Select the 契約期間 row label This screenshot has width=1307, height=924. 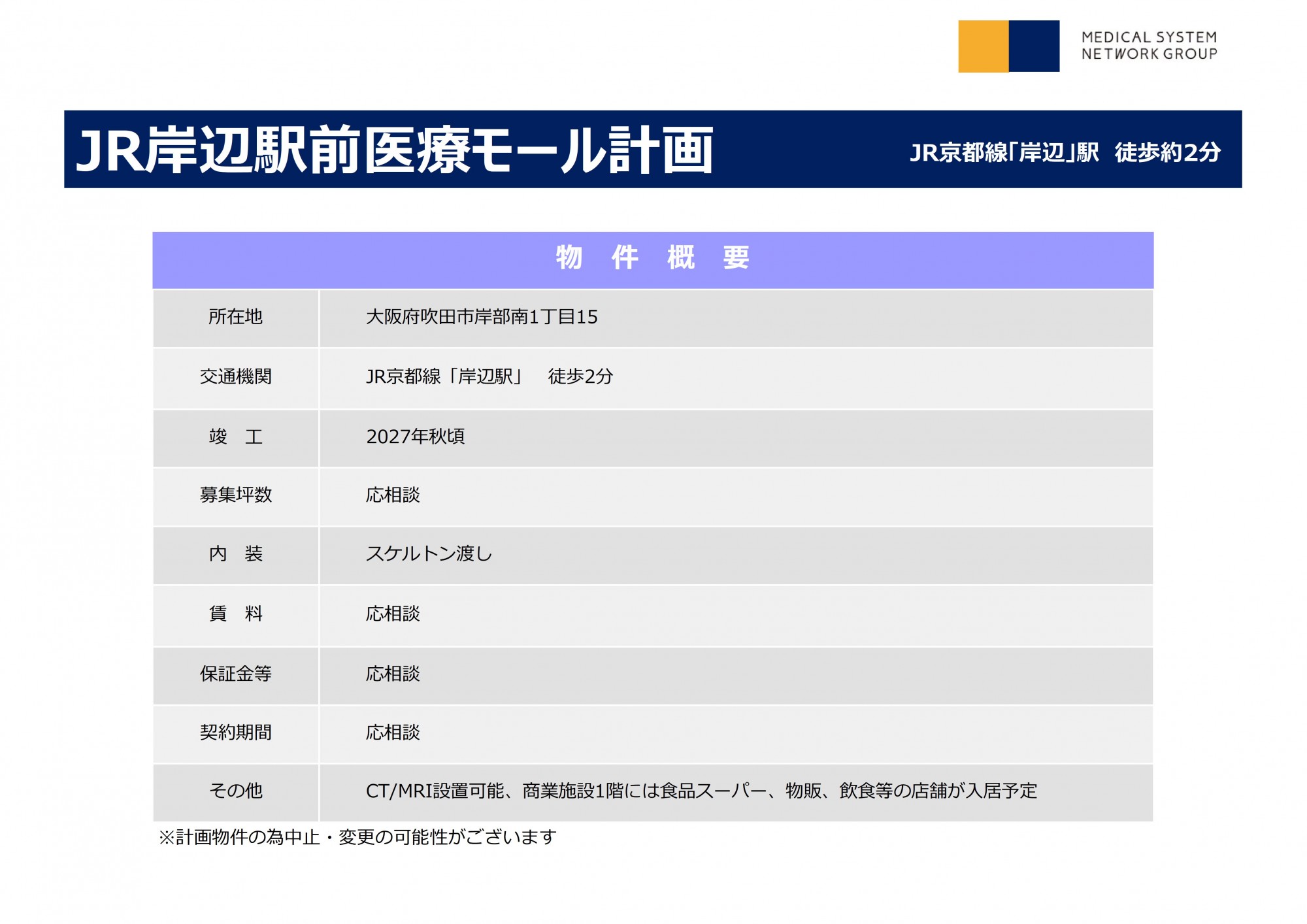tap(235, 733)
